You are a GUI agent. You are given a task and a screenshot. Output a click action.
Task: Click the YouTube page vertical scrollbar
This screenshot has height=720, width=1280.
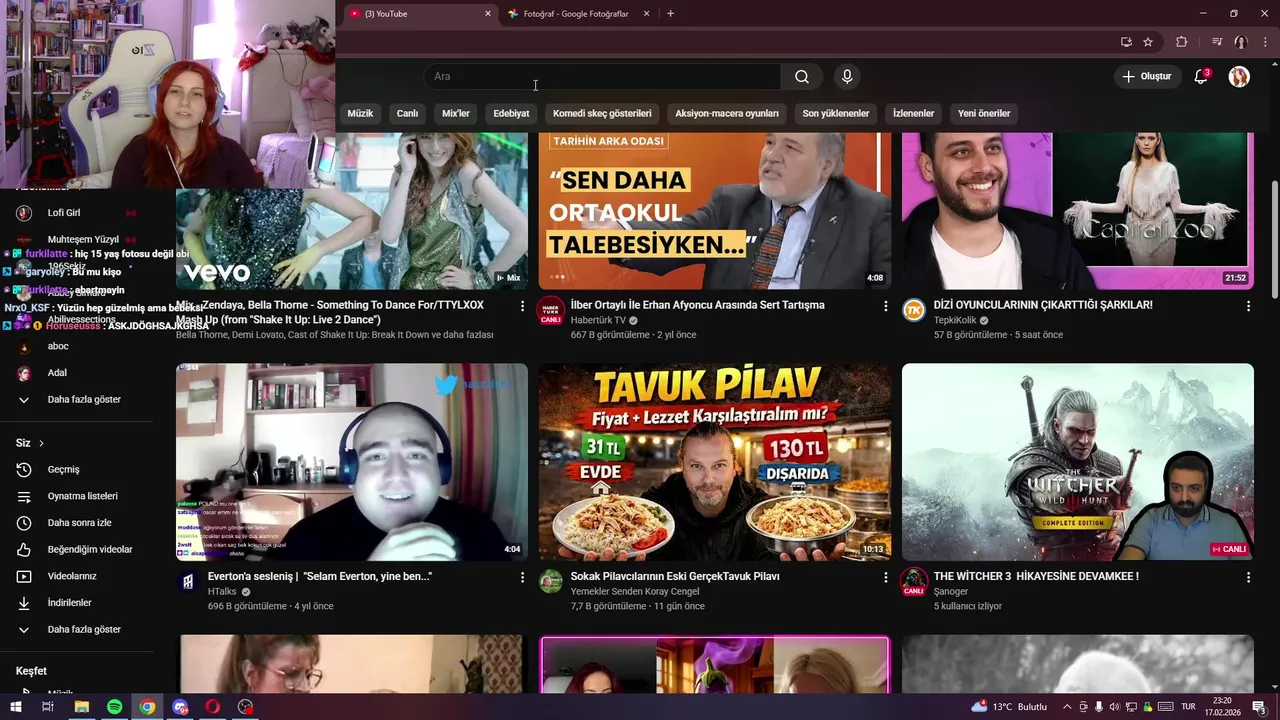(1274, 240)
